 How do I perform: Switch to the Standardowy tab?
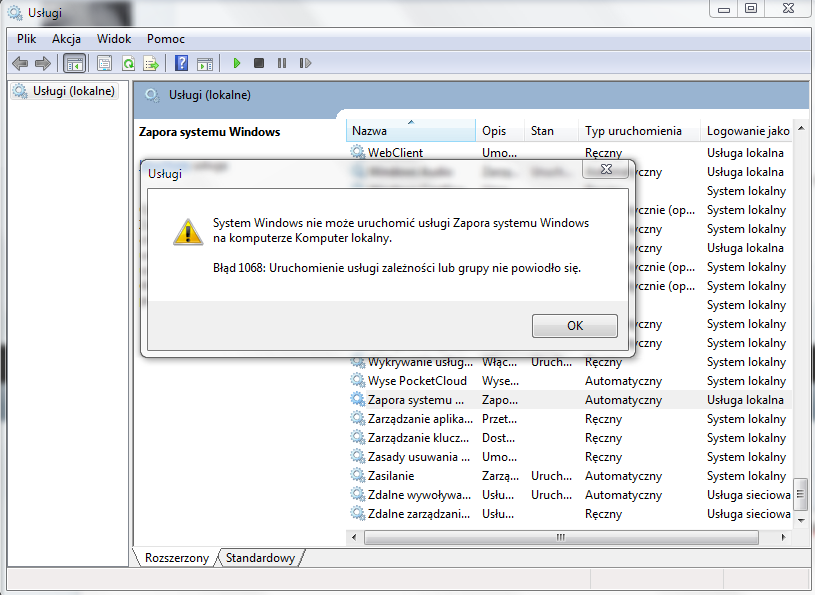[260, 558]
